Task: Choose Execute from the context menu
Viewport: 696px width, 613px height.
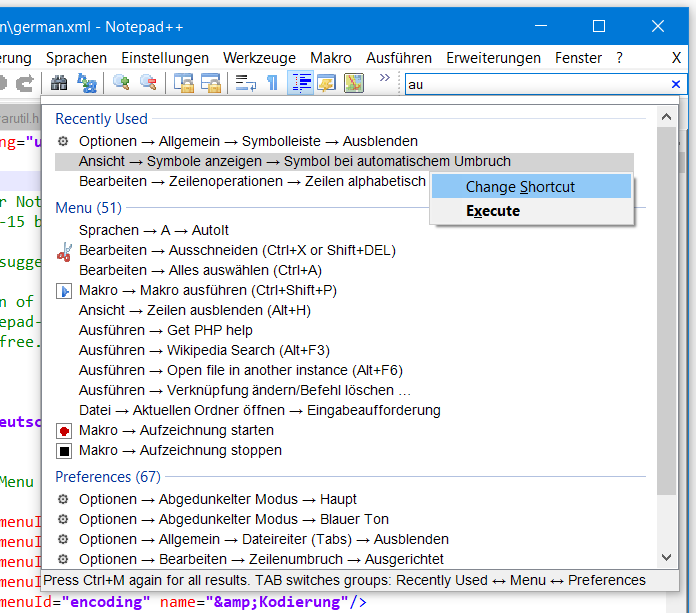Action: click(531, 211)
